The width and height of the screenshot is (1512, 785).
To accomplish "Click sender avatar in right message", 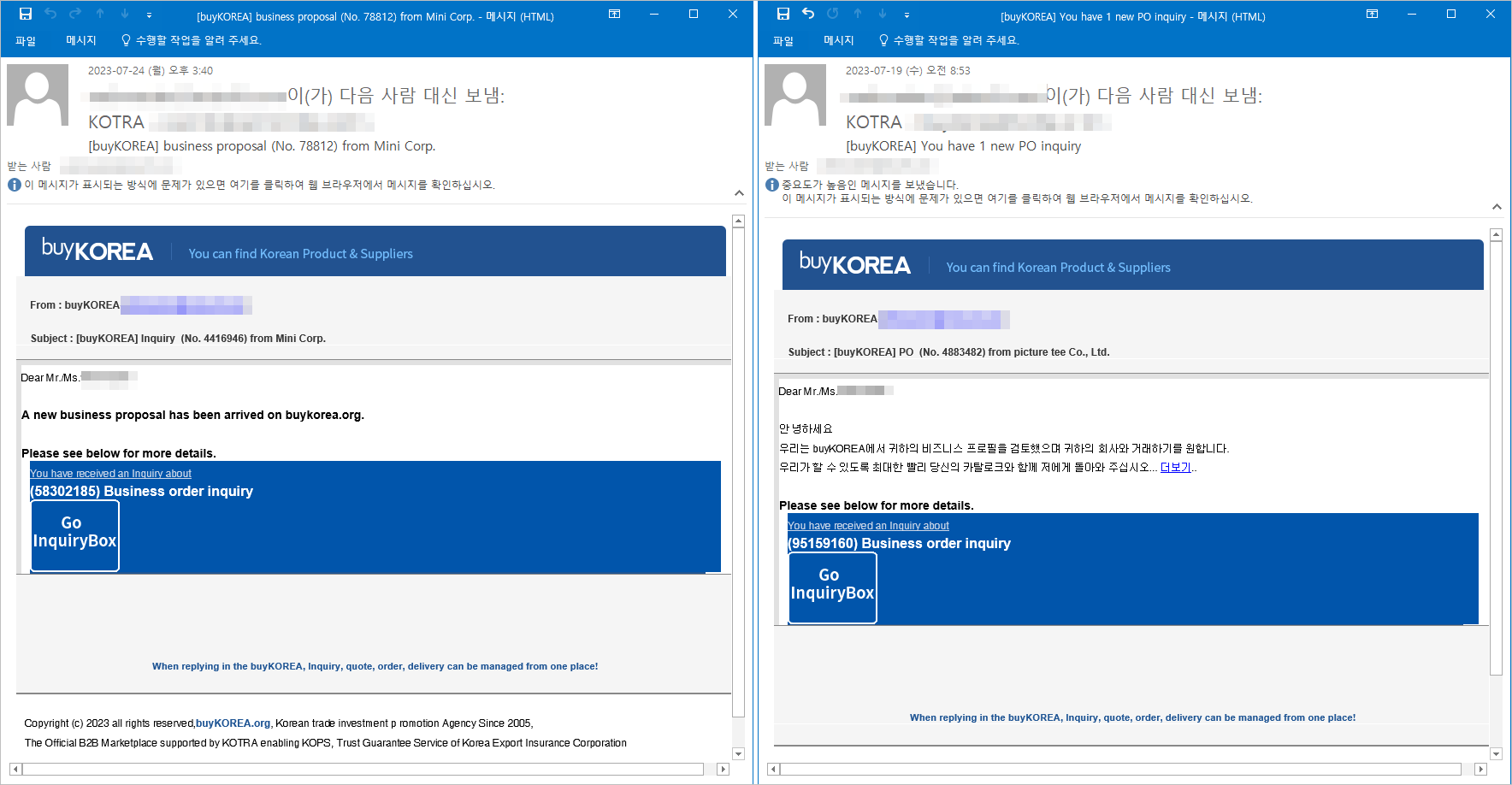I will pos(795,95).
